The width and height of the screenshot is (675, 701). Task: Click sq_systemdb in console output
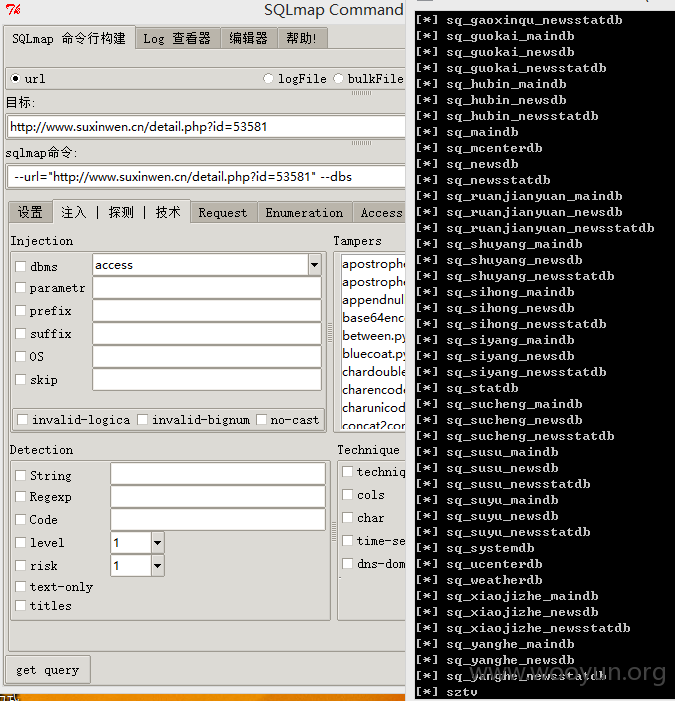coord(490,548)
